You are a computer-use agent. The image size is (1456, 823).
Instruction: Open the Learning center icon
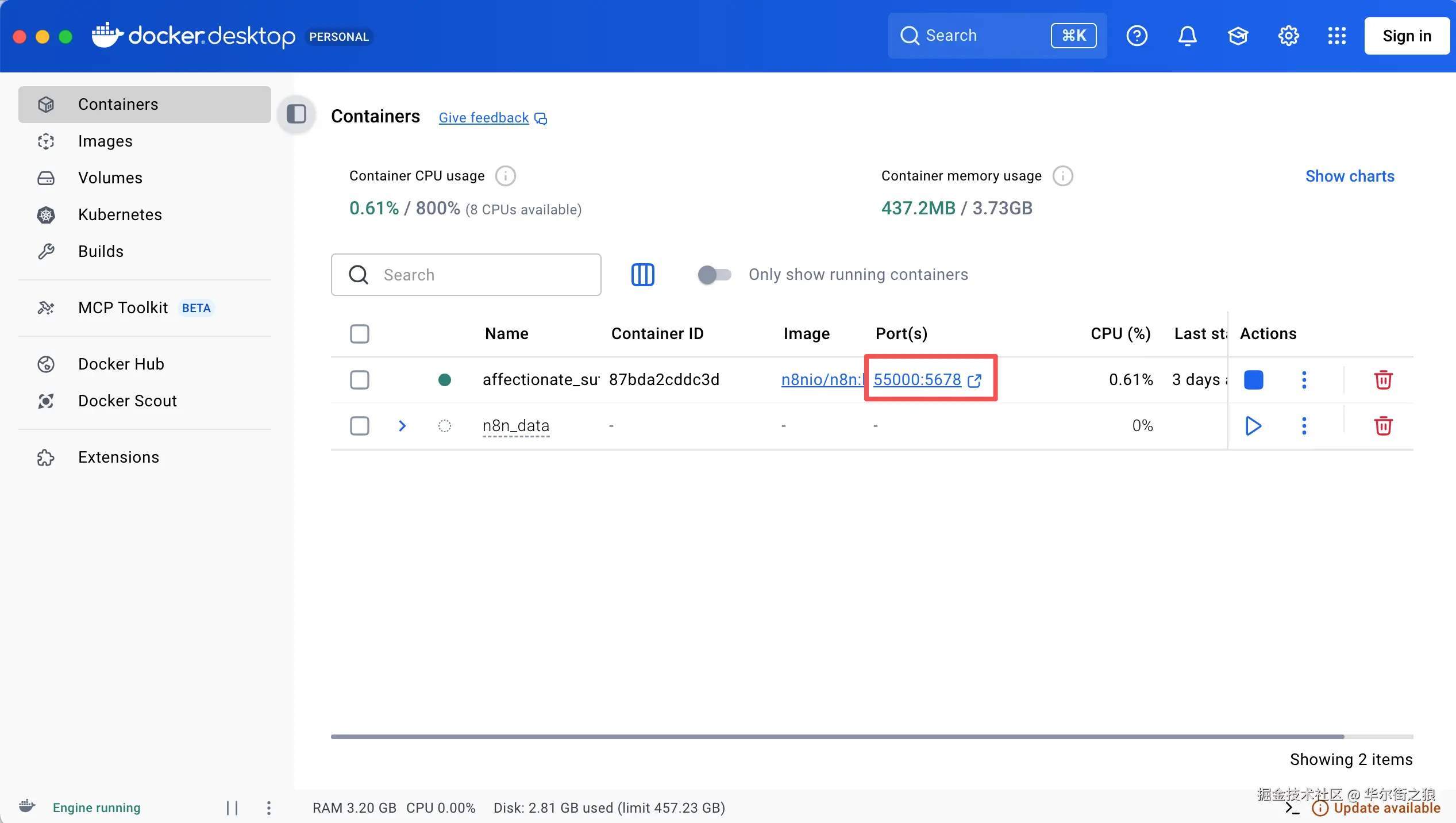[x=1238, y=36]
